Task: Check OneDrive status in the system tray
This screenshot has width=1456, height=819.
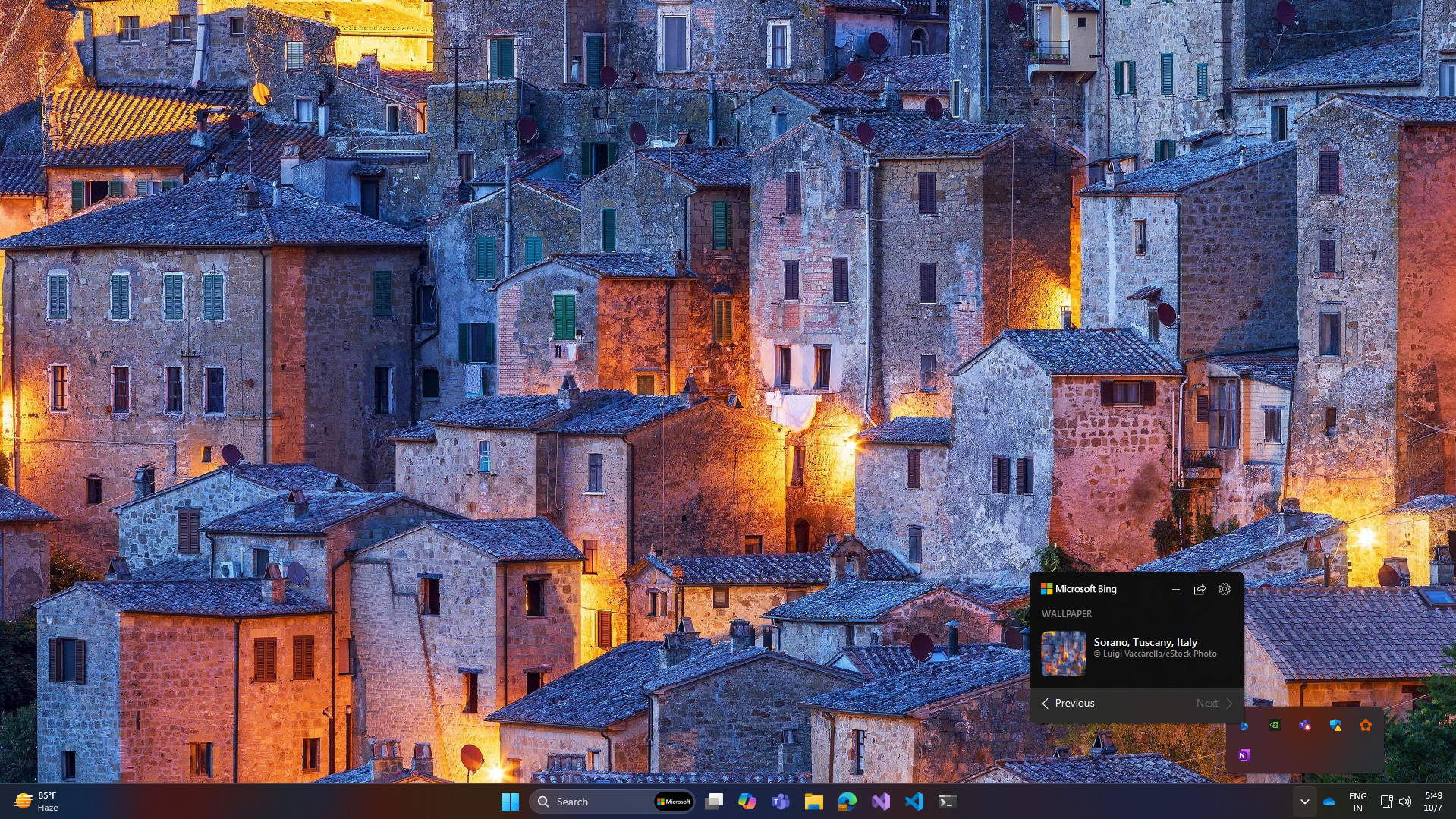Action: pyautogui.click(x=1329, y=802)
